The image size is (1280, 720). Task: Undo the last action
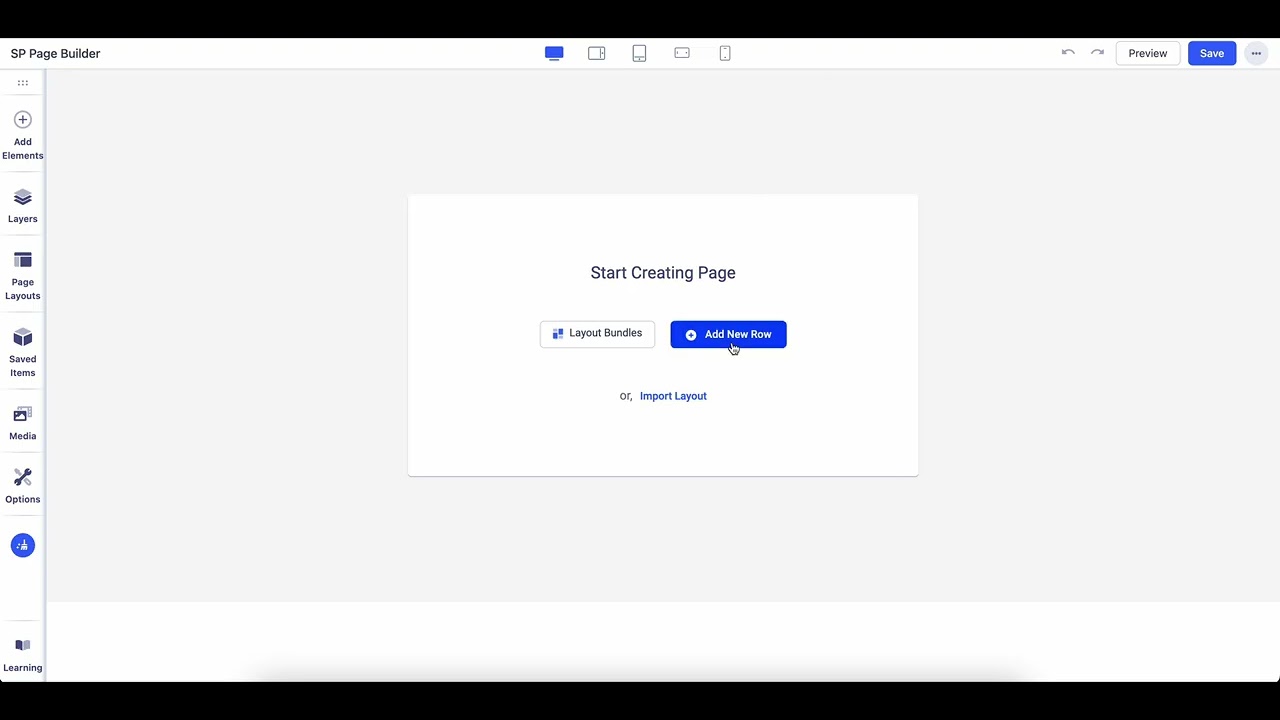tap(1068, 53)
